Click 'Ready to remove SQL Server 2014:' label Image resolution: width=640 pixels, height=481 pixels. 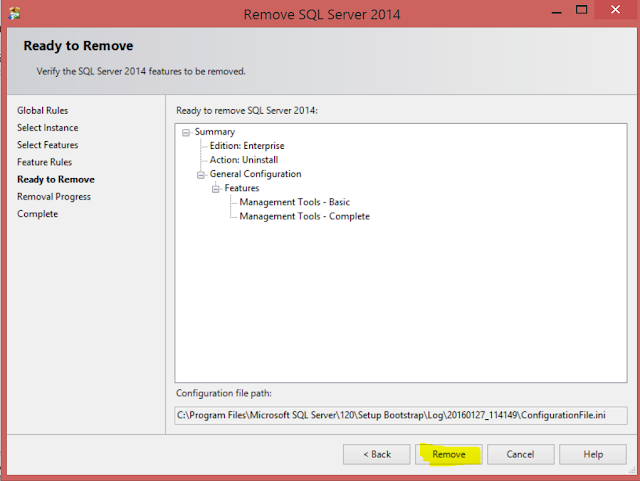coord(247,110)
